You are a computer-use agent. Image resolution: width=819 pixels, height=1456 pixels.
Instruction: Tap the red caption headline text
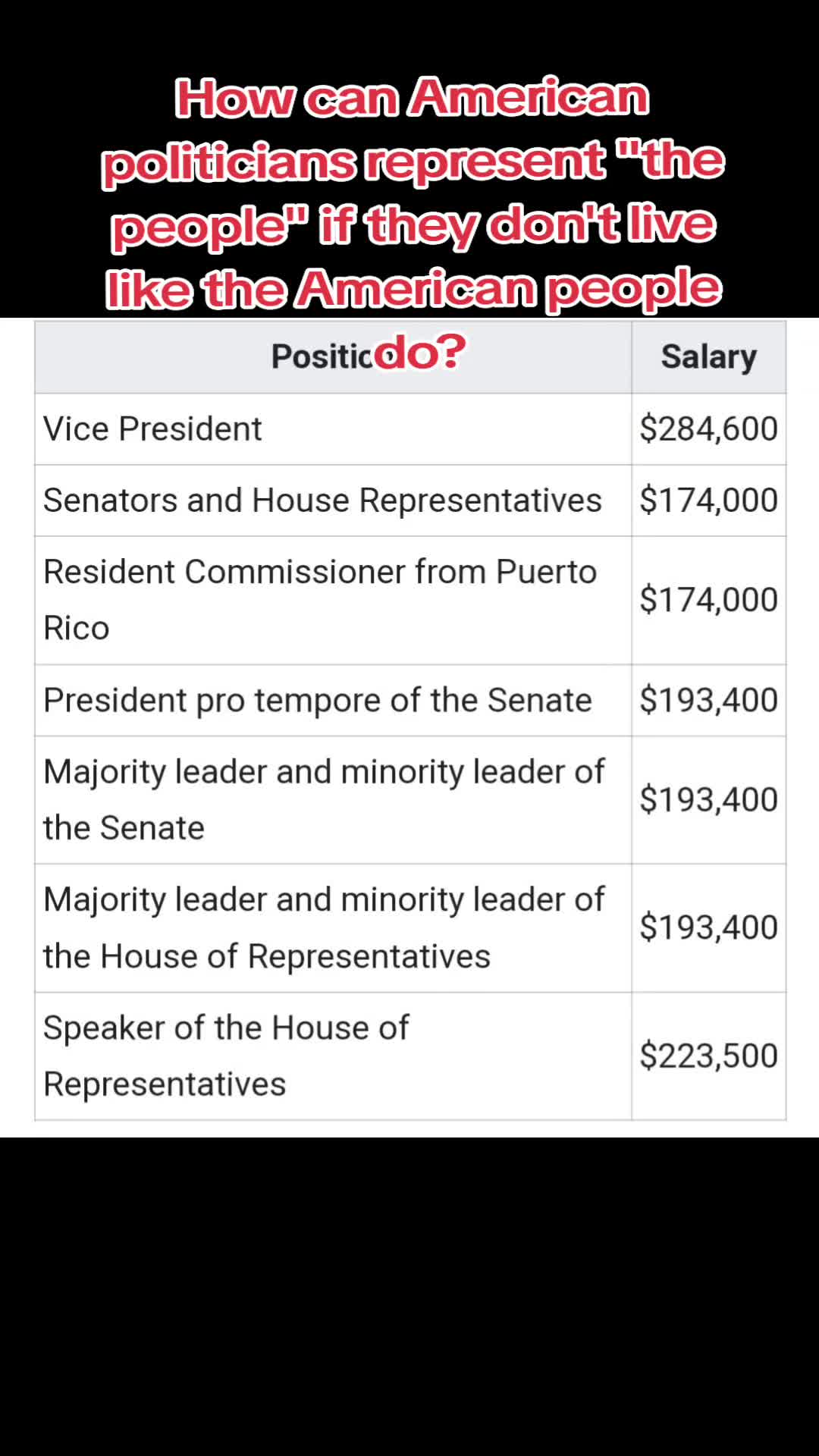[x=413, y=224]
